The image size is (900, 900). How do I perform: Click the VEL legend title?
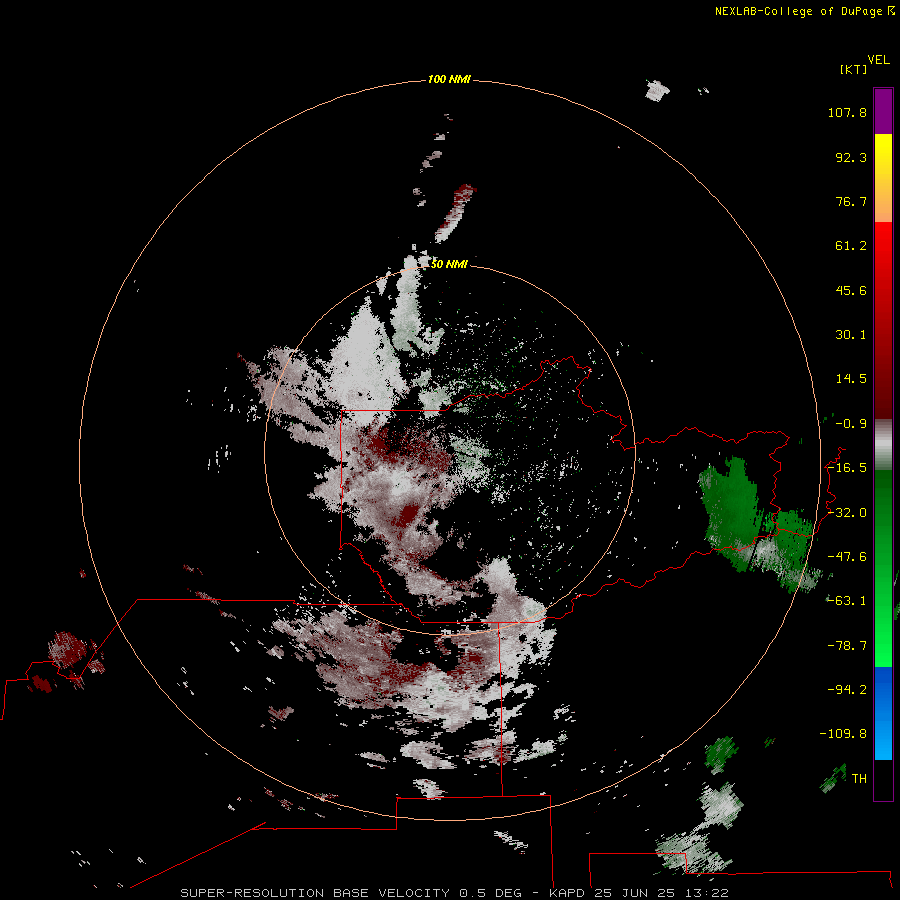pyautogui.click(x=878, y=59)
